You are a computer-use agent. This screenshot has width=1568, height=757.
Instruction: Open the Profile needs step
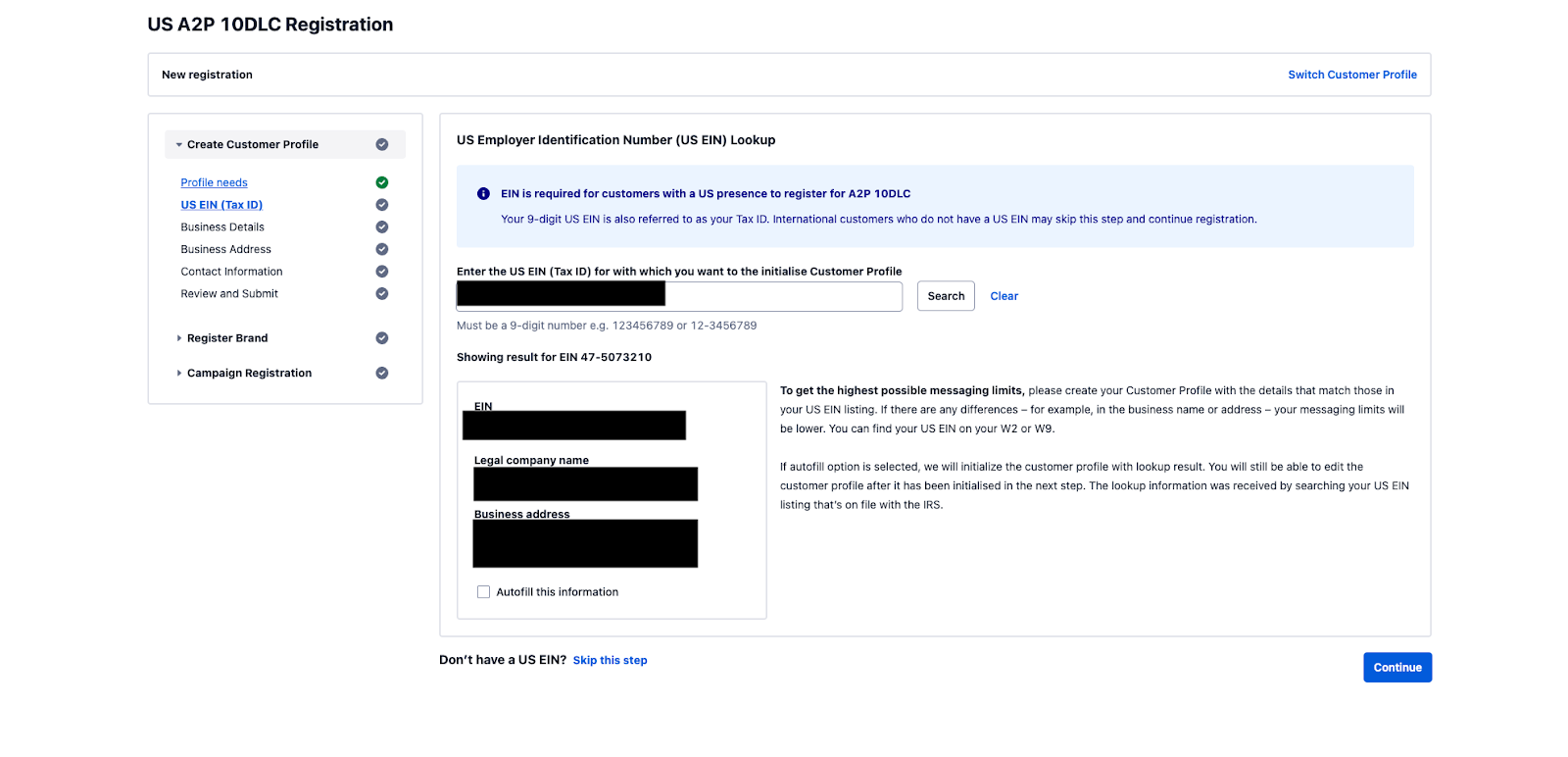(214, 182)
